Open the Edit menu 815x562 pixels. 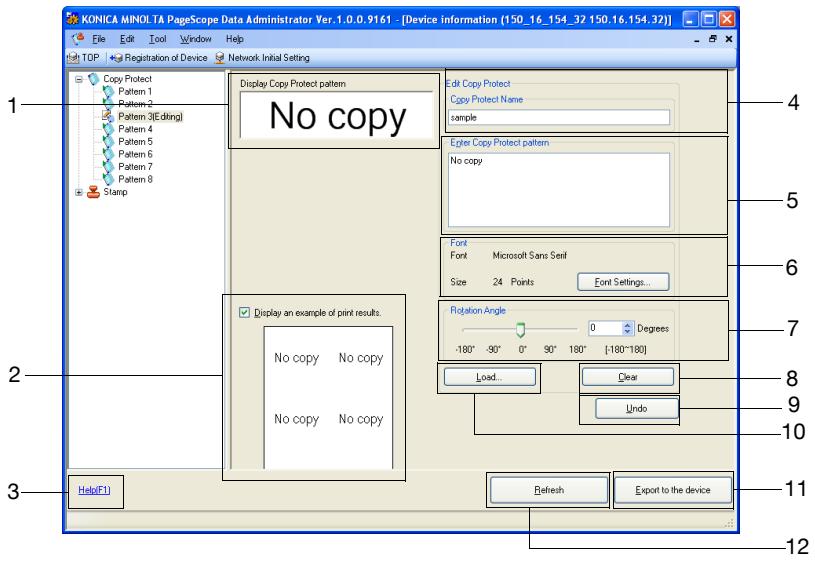pos(127,39)
